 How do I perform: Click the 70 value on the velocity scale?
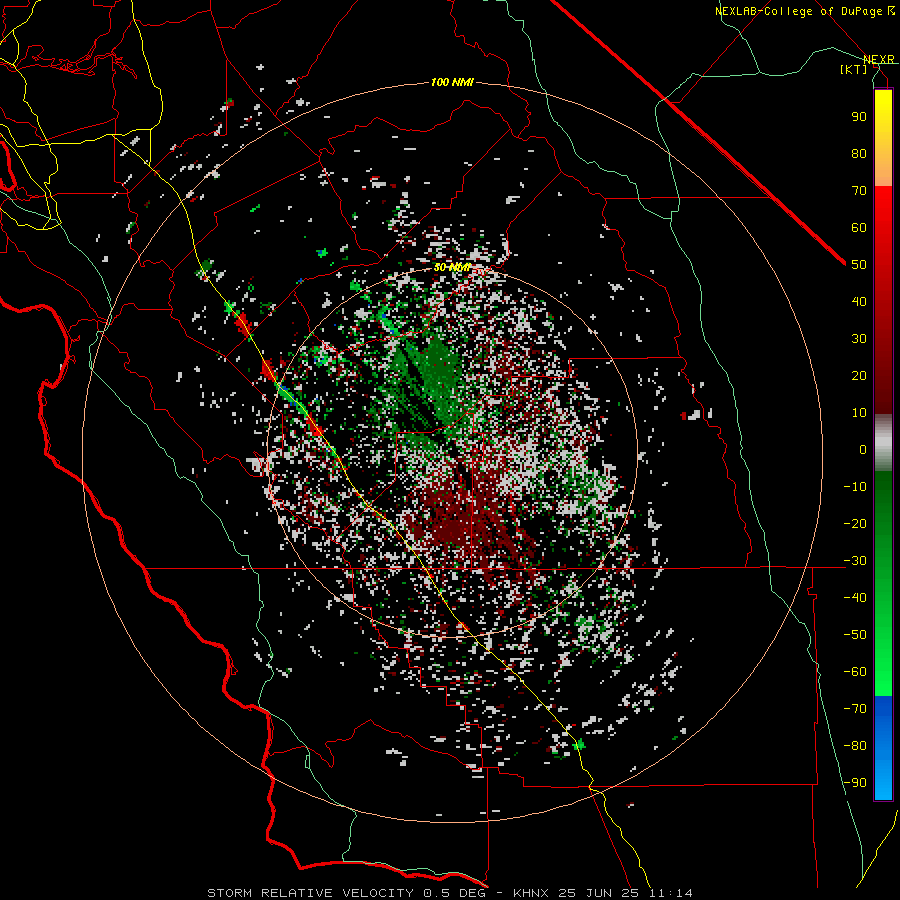pyautogui.click(x=859, y=191)
